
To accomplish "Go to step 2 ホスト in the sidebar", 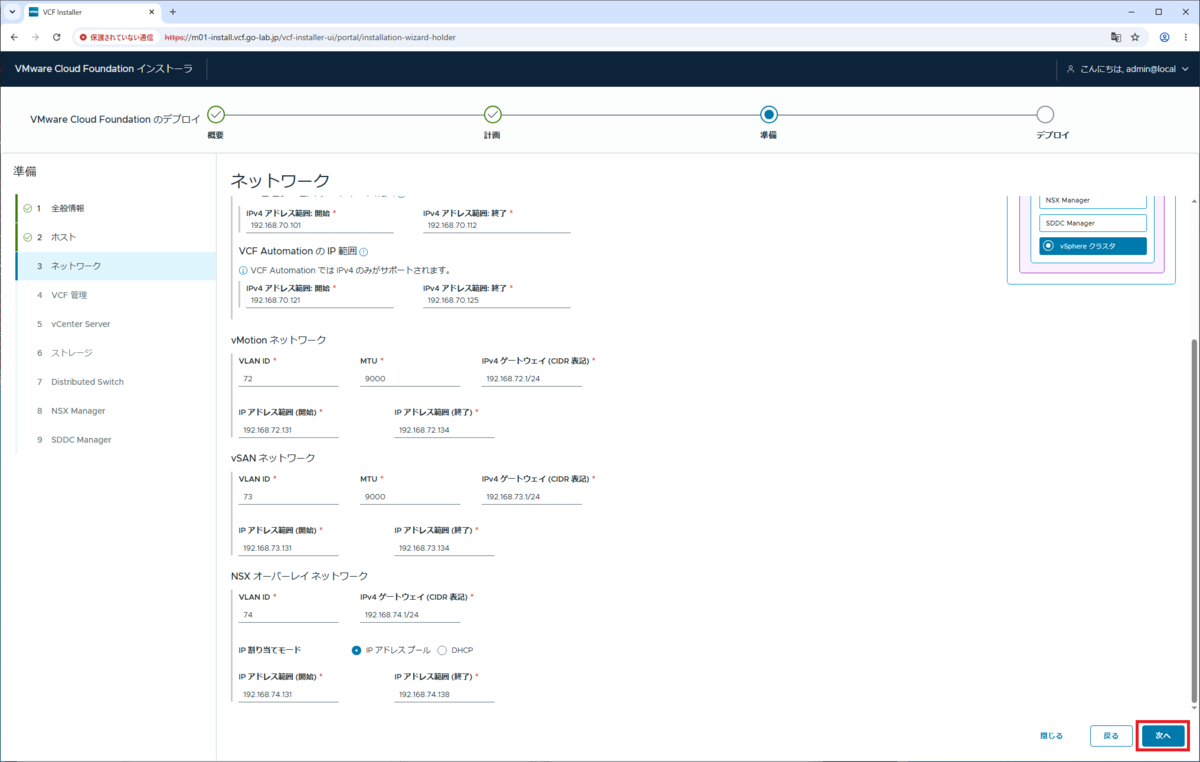I will click(116, 237).
